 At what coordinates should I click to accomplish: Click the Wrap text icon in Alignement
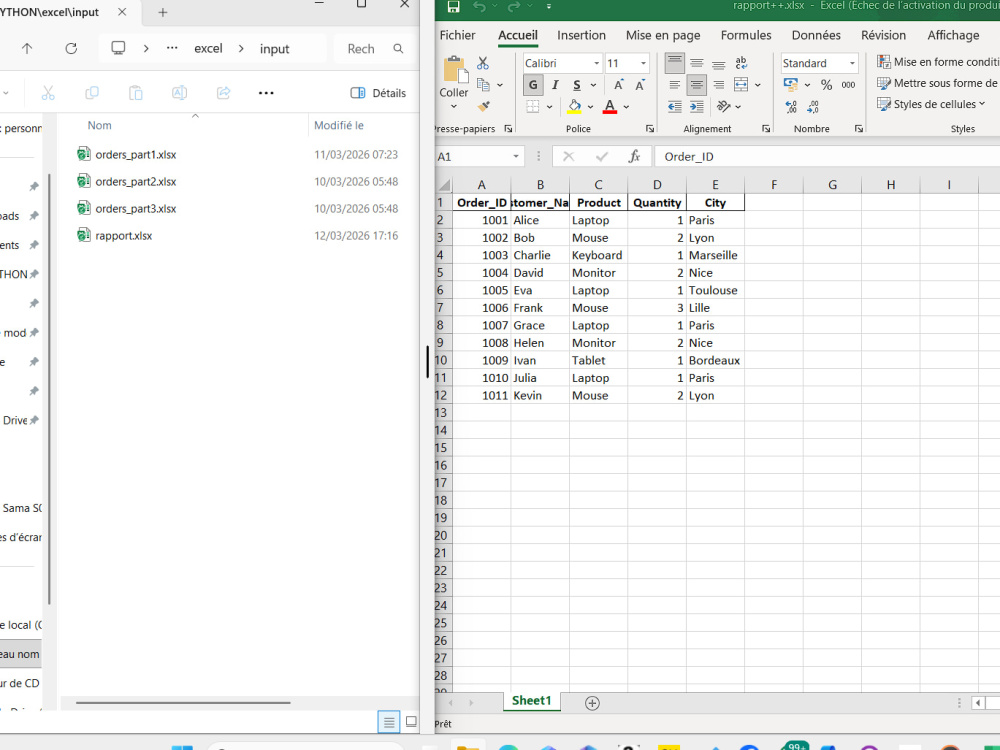[x=741, y=63]
